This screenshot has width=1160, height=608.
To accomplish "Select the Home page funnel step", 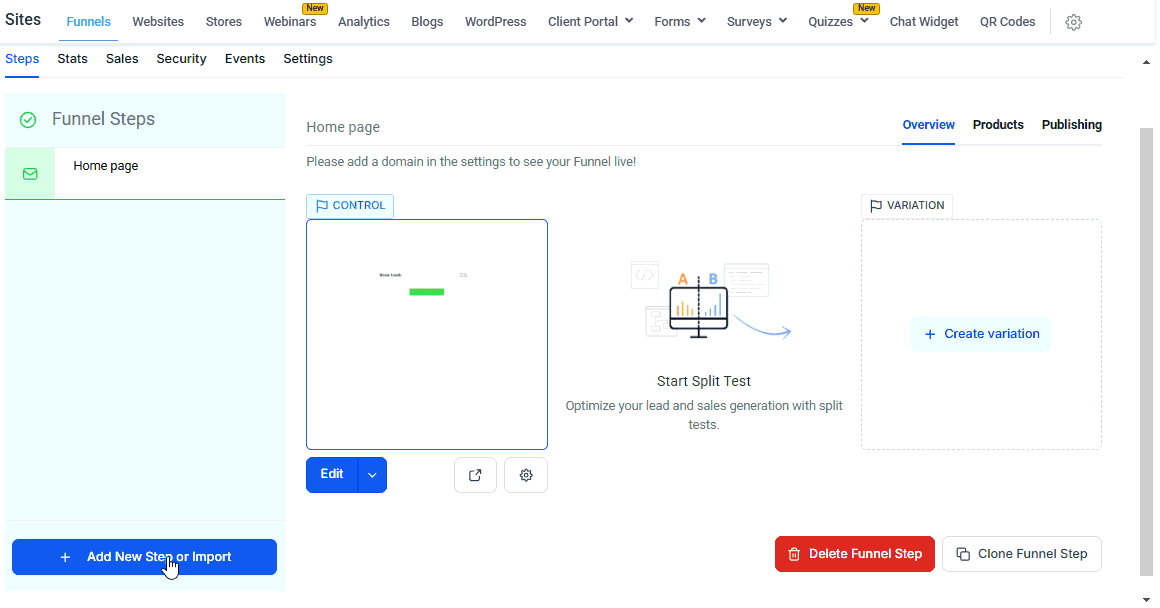I will 145,174.
